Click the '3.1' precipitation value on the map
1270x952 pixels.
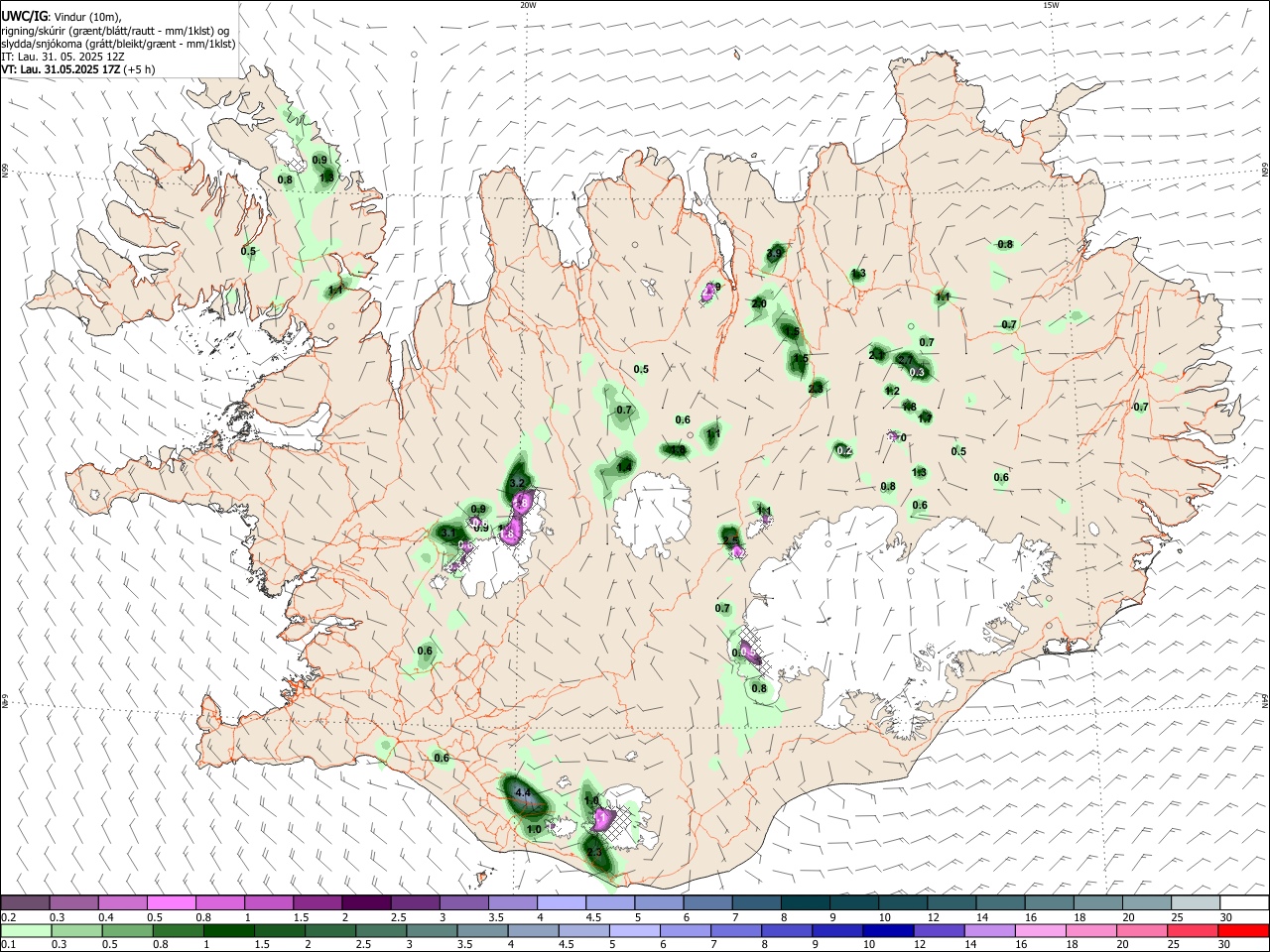(447, 534)
